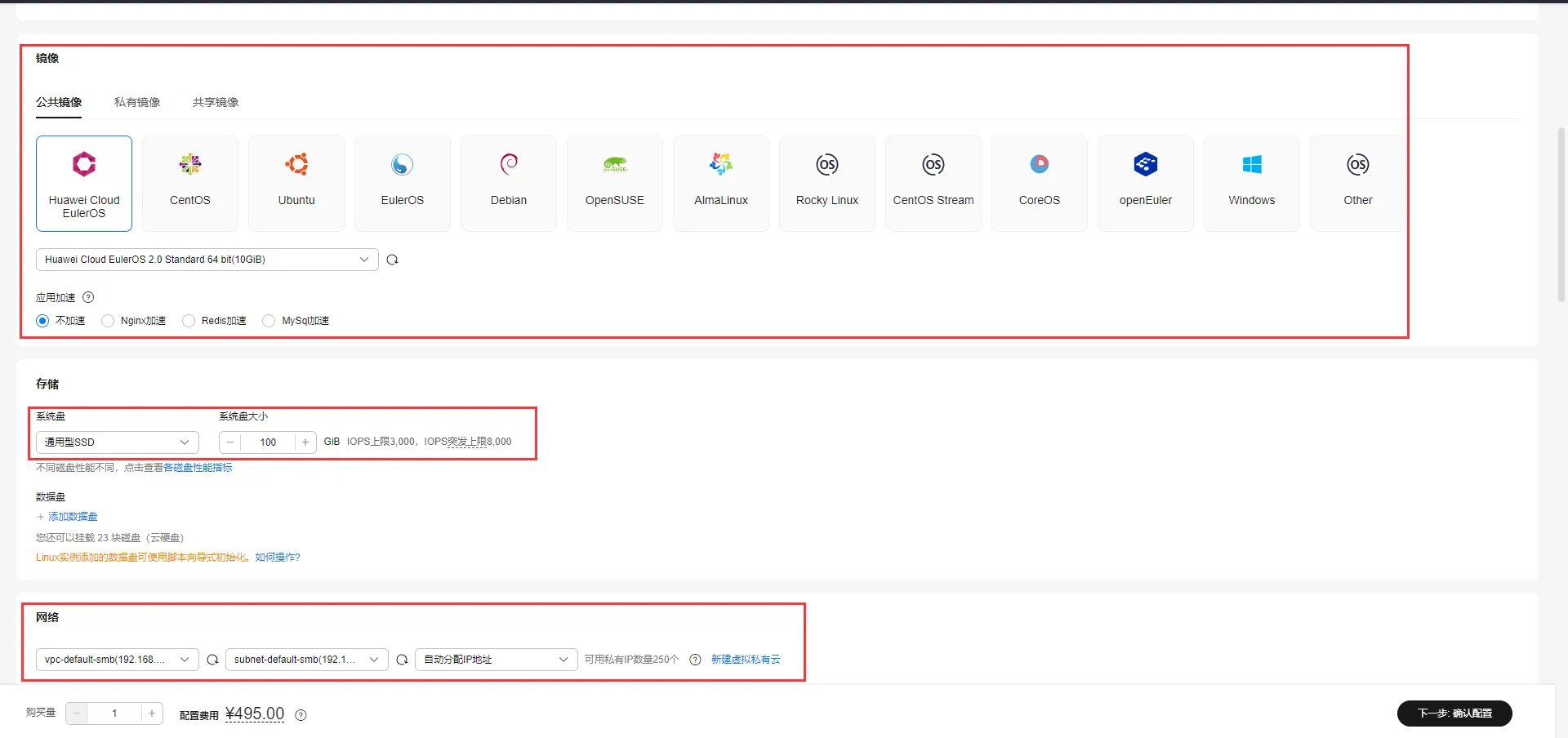1568x738 pixels.
Task: Select the Windows image icon
Action: 1252,164
